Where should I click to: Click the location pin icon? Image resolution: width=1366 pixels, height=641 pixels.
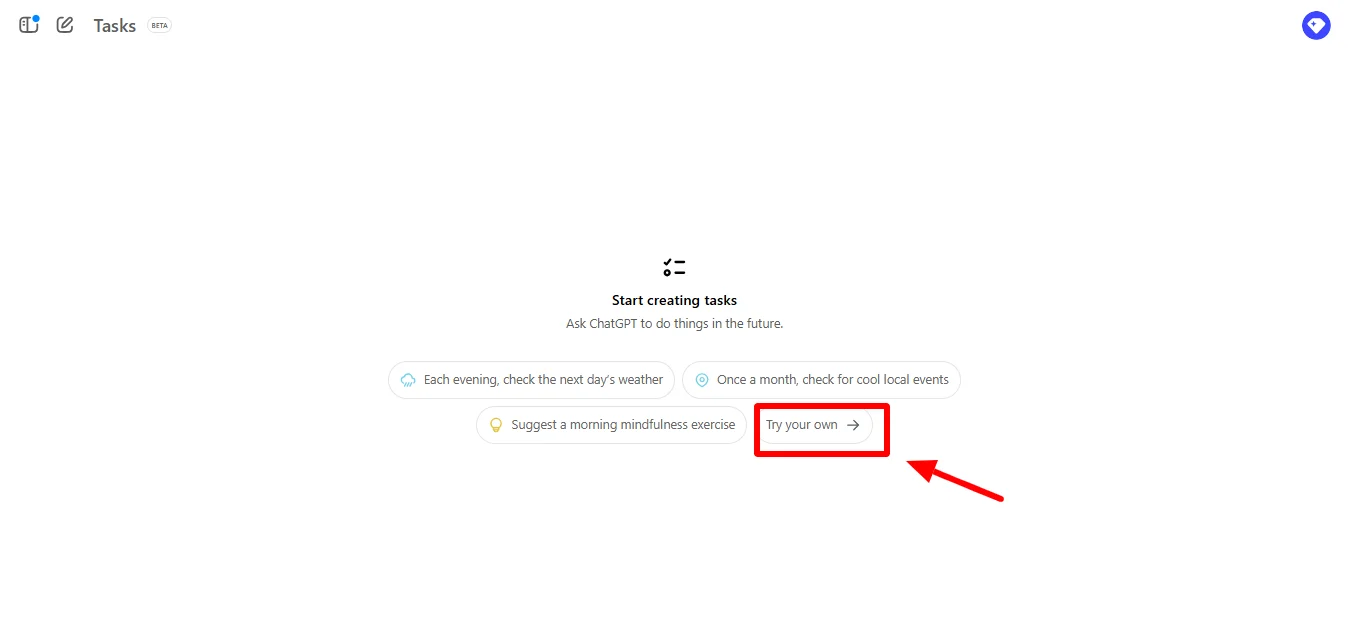(702, 380)
